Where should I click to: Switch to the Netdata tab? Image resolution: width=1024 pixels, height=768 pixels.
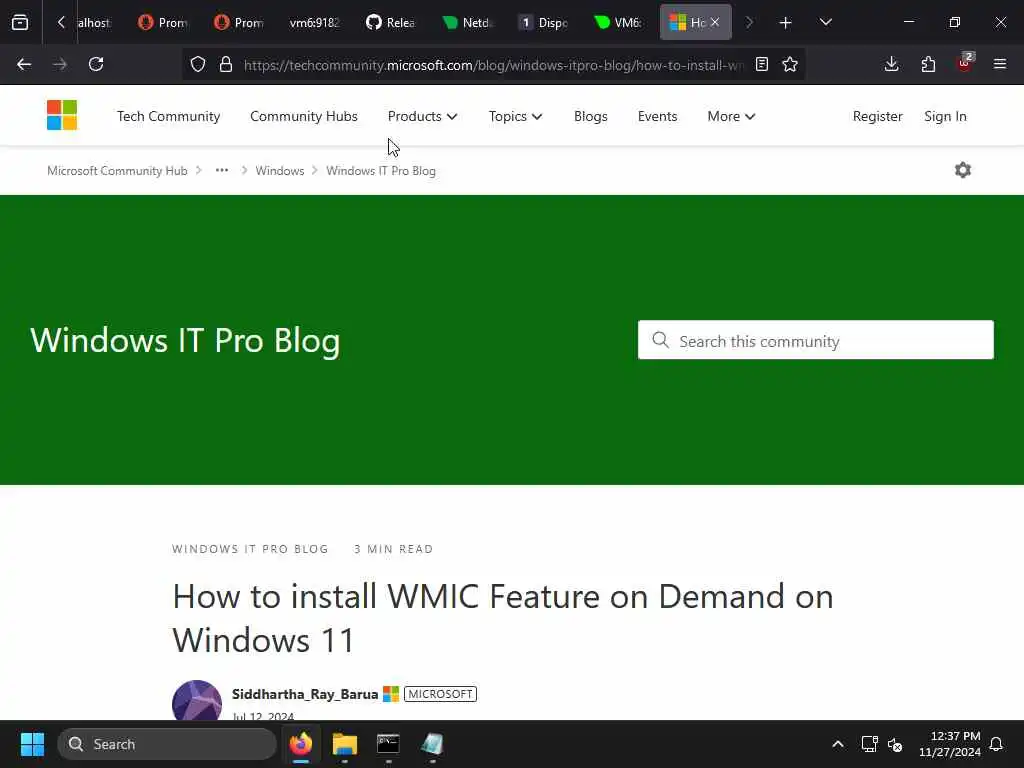(x=467, y=22)
